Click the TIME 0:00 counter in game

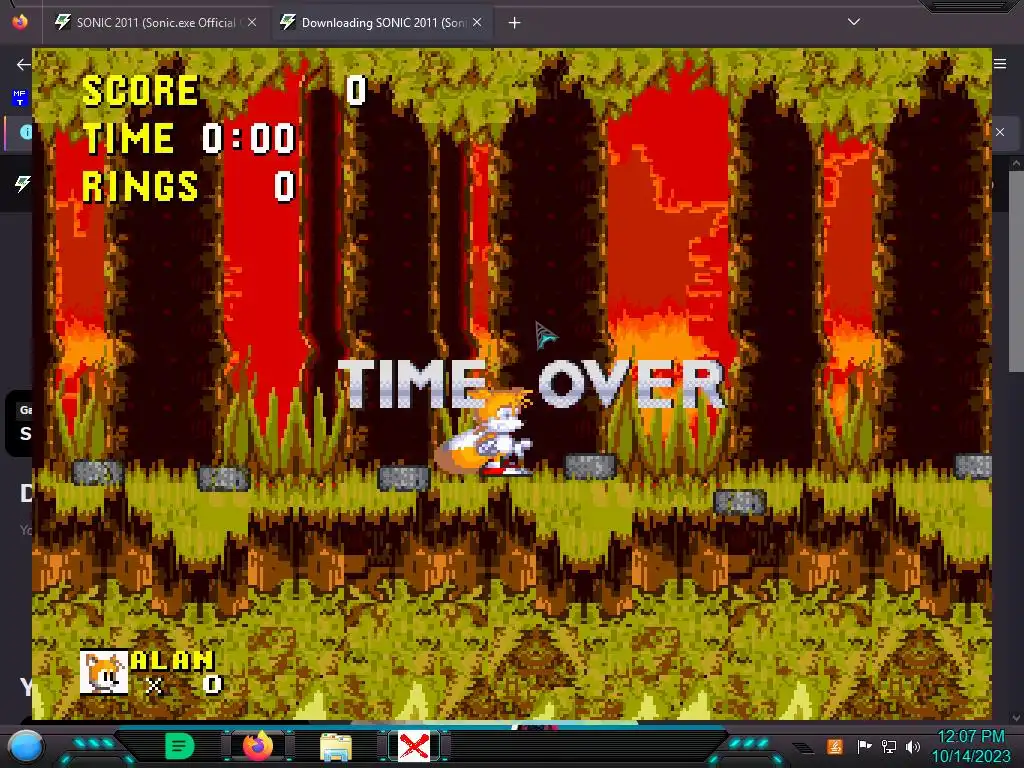[189, 138]
